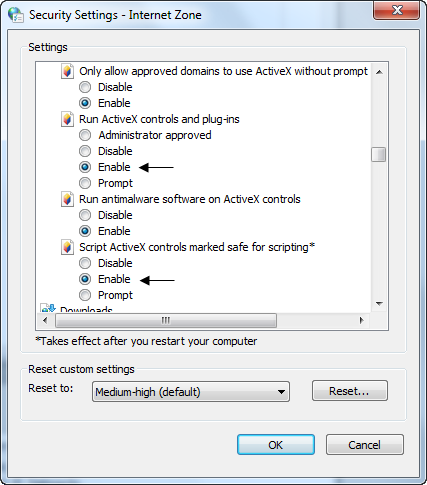Click the icon beside Run antimalware software setting
Image resolution: width=427 pixels, height=485 pixels.
click(67, 199)
